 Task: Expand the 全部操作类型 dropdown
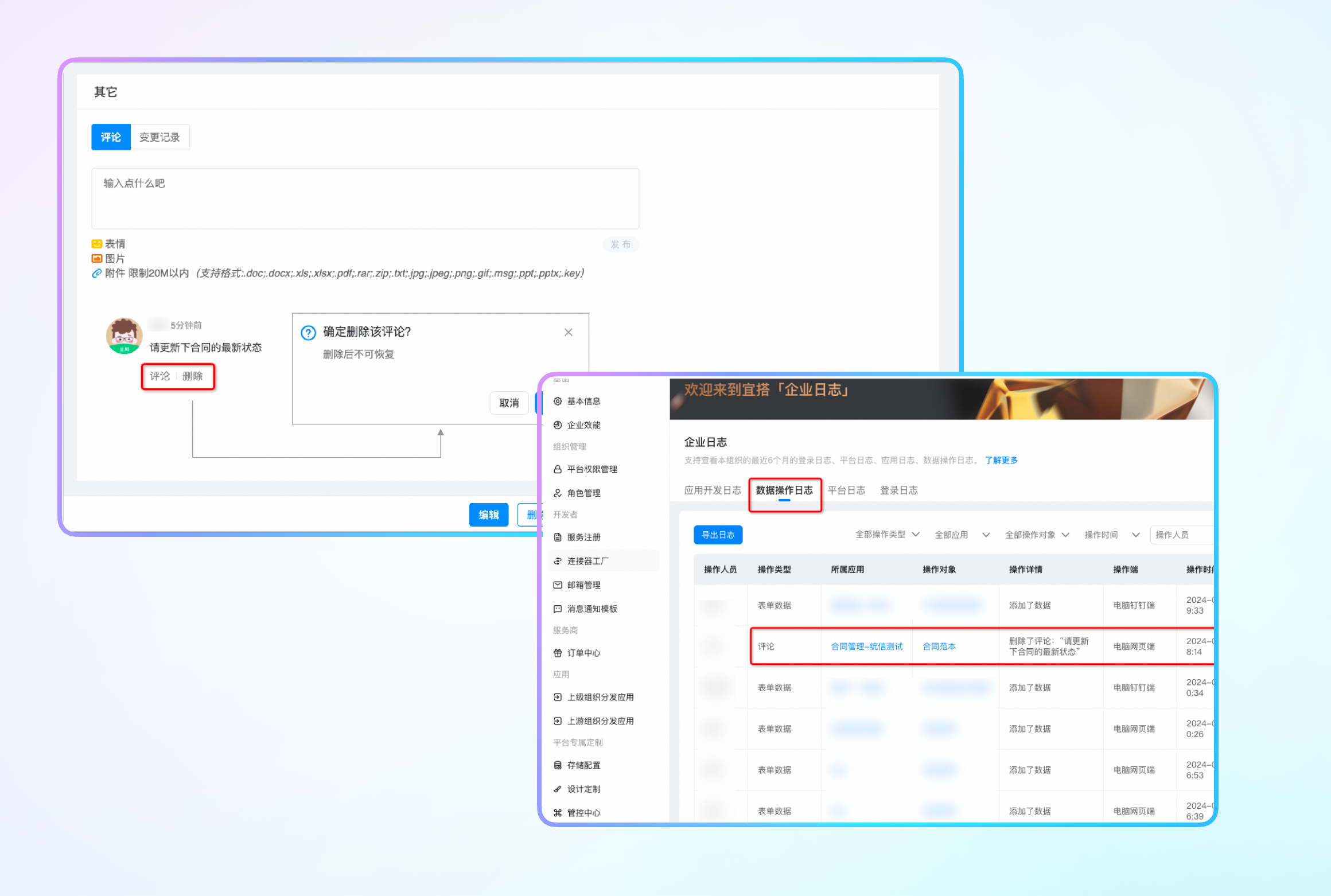point(887,535)
